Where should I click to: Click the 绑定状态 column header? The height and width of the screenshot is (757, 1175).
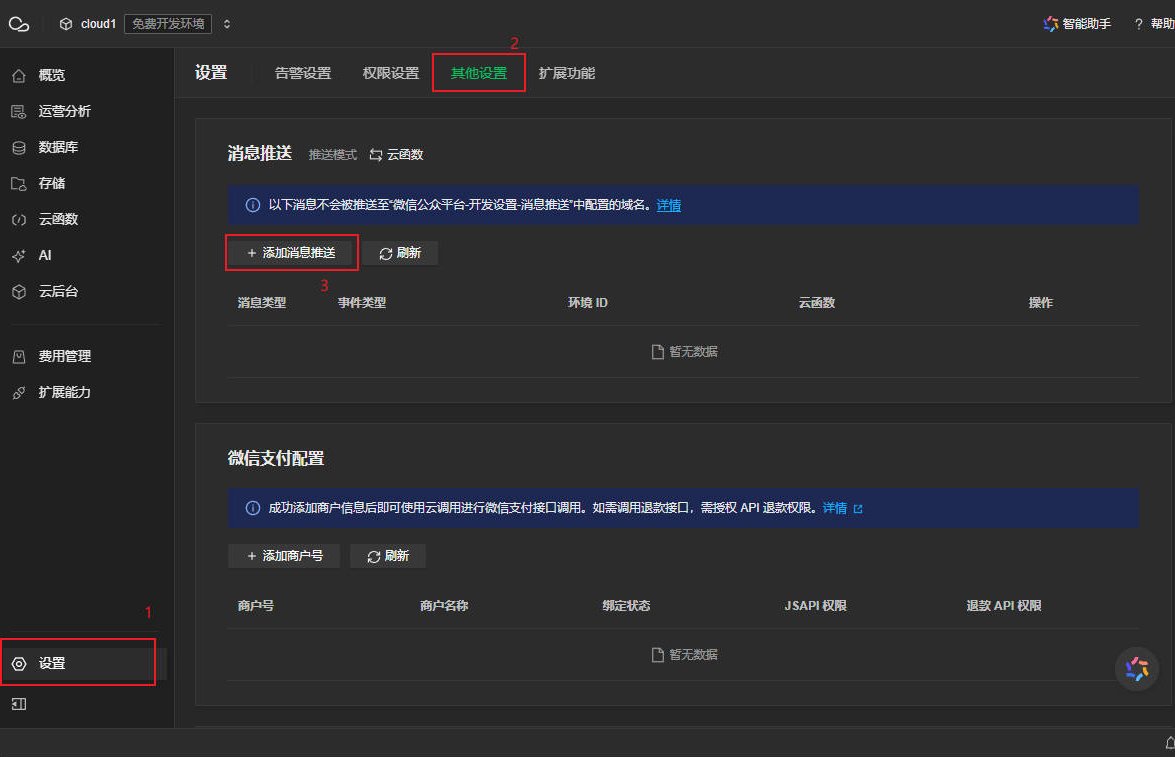(626, 606)
